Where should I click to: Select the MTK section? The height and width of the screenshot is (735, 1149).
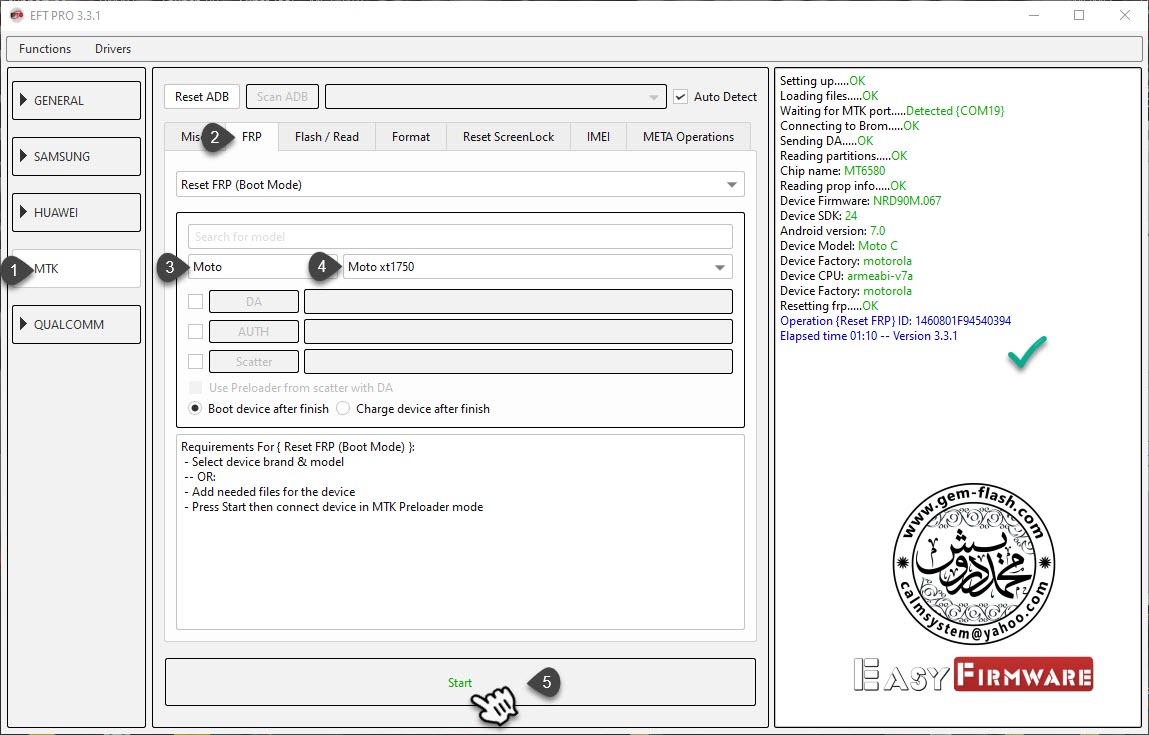pos(76,269)
